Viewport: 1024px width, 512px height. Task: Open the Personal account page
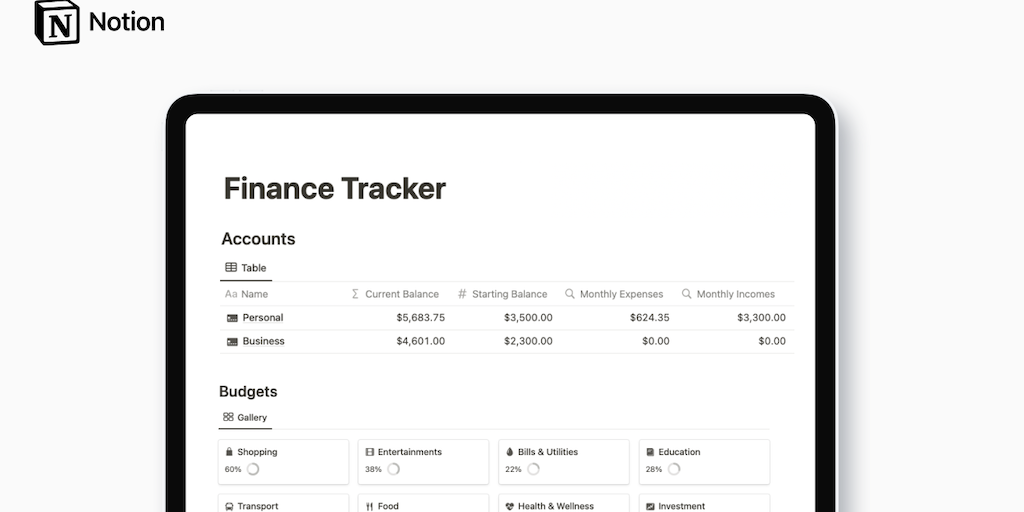[263, 318]
